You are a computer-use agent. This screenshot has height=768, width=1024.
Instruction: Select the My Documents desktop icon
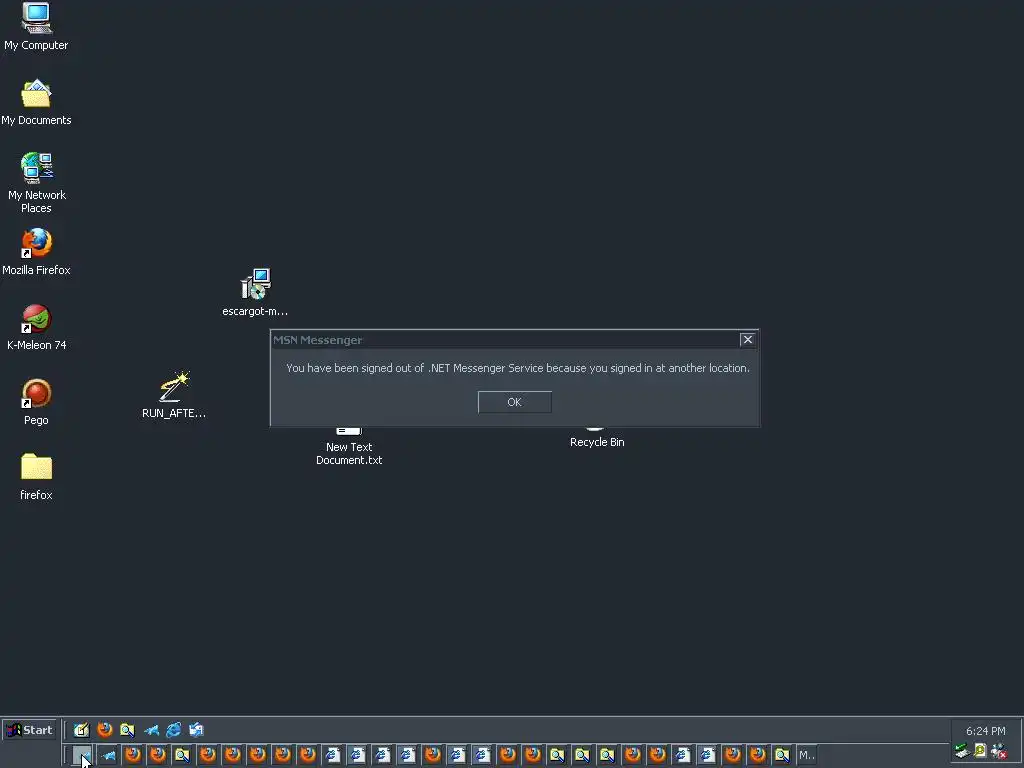point(37,102)
